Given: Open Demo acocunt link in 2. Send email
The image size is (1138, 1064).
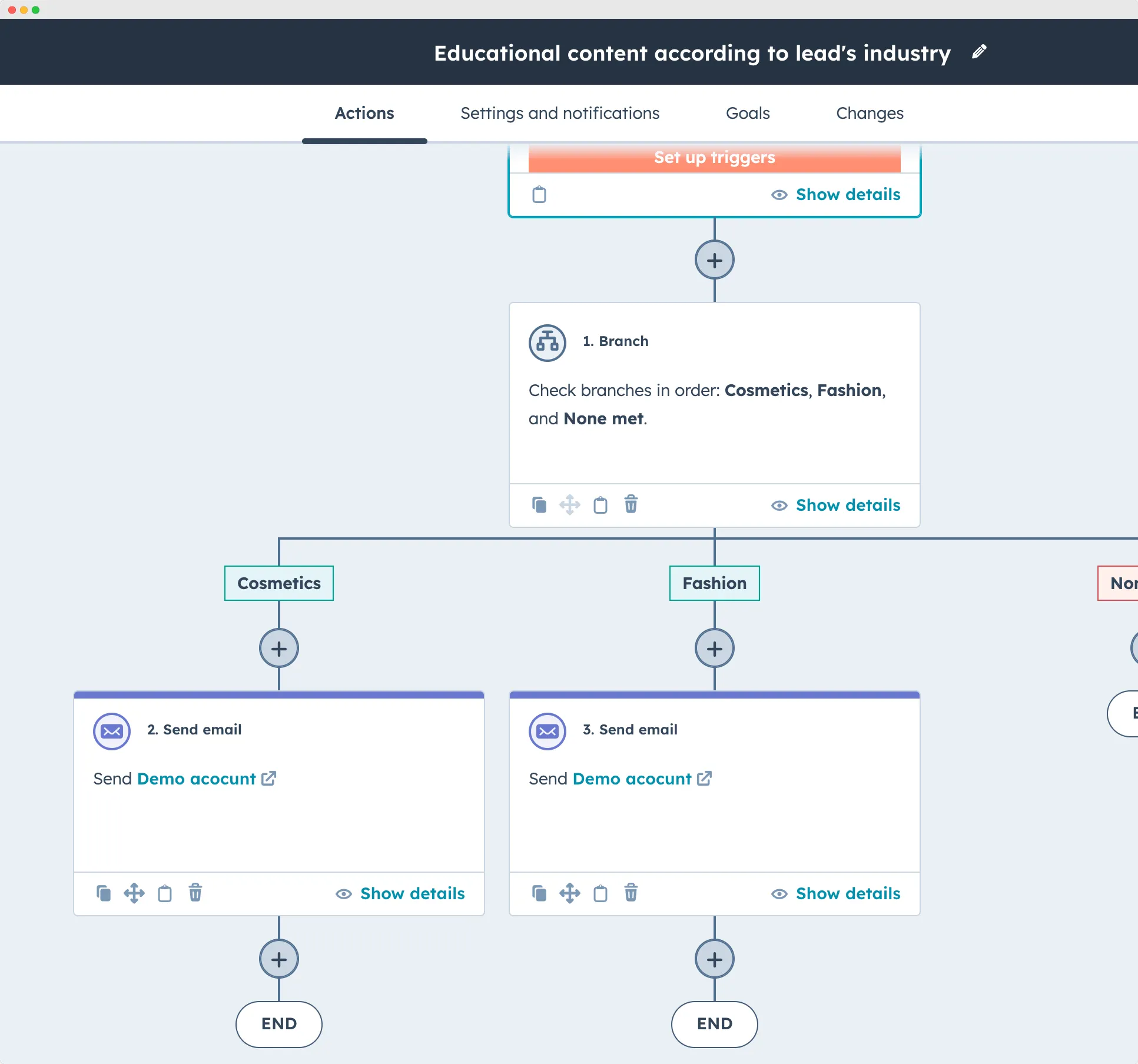Looking at the screenshot, I should point(207,779).
